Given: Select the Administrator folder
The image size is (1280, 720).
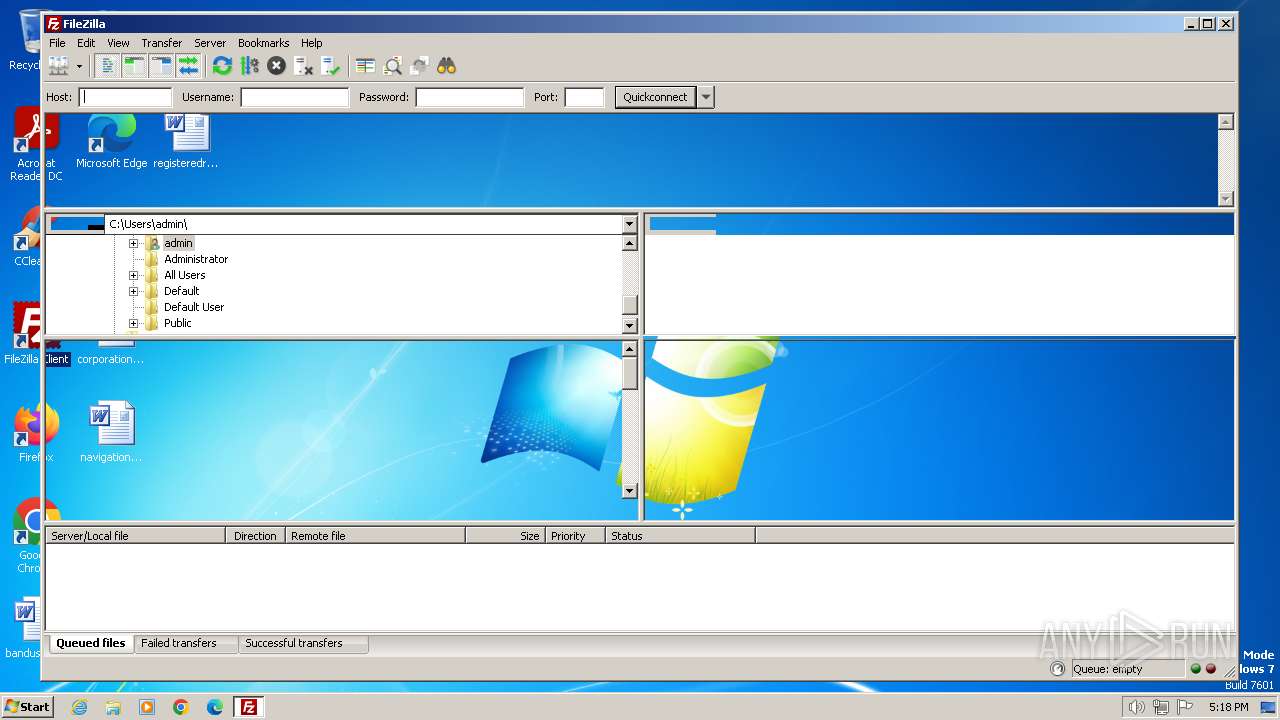Looking at the screenshot, I should (196, 259).
